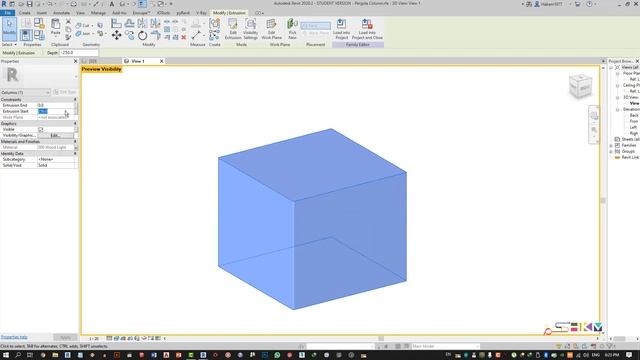Click the Join geometry tool
This screenshot has height=360, width=640.
point(82,33)
